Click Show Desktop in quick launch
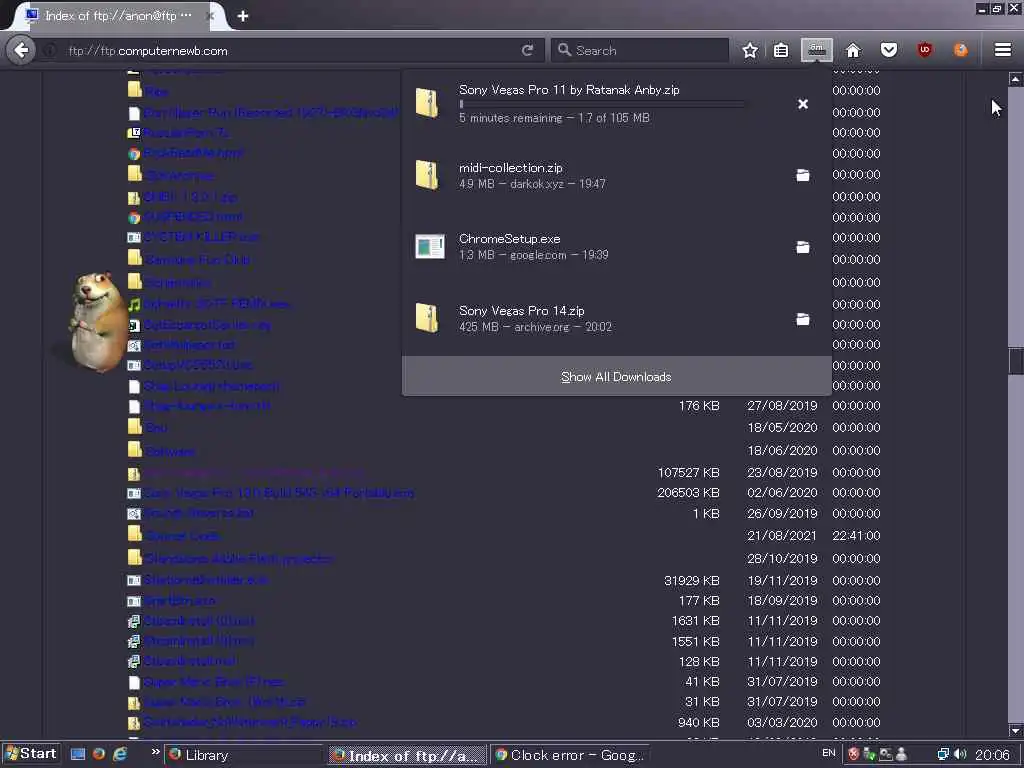The image size is (1024, 768). point(78,754)
